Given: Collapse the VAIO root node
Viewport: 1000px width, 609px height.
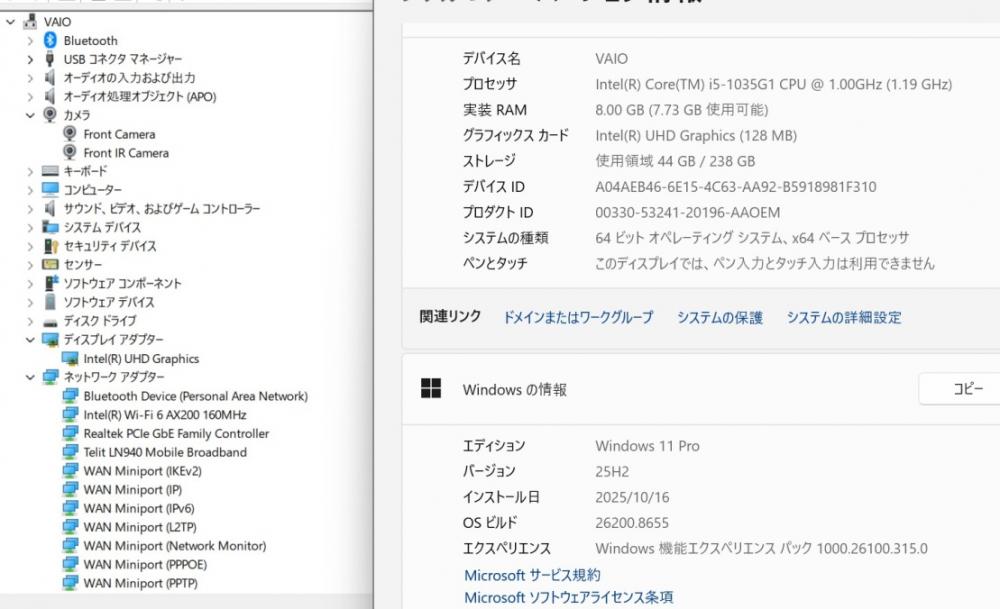Looking at the screenshot, I should [x=10, y=22].
